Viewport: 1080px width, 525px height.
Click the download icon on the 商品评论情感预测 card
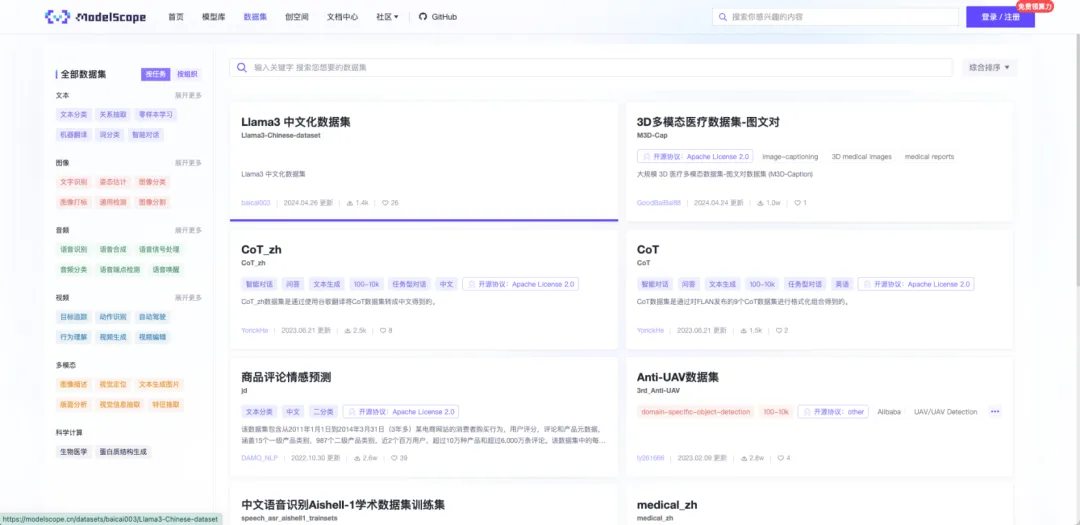point(357,458)
